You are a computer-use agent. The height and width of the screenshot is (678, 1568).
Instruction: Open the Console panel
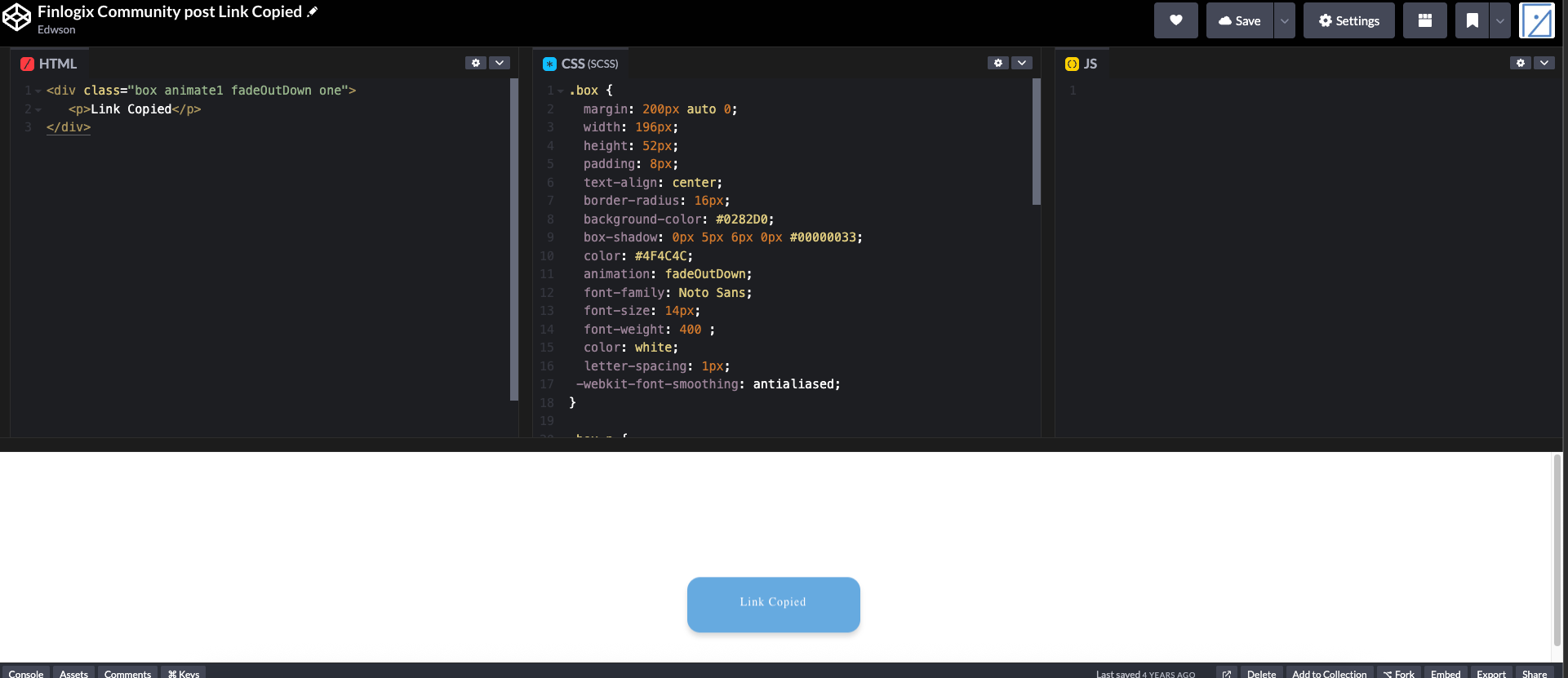pyautogui.click(x=26, y=673)
